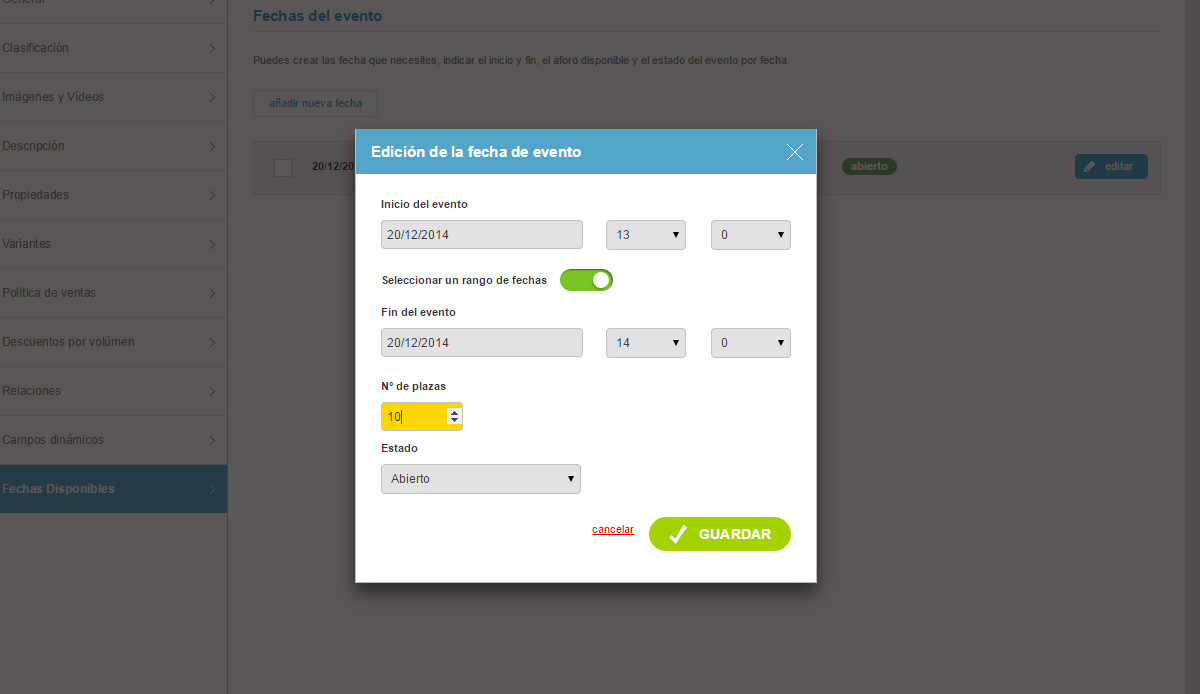Click the Fin del evento date field

(482, 343)
